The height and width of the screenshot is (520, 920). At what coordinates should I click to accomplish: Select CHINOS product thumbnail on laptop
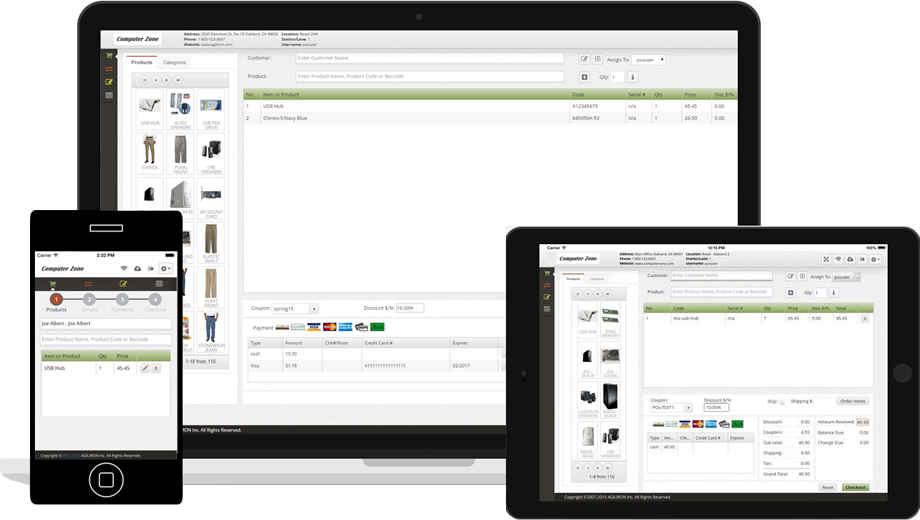pyautogui.click(x=150, y=153)
